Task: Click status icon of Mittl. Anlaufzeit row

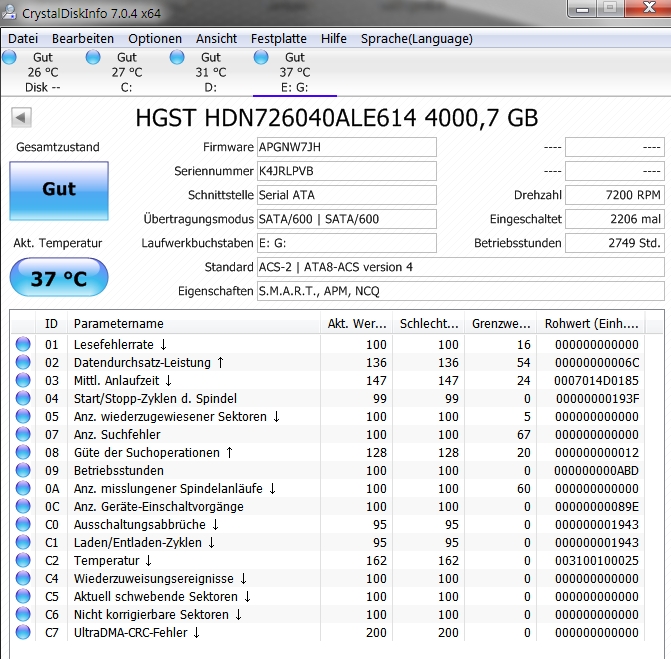Action: coord(23,380)
